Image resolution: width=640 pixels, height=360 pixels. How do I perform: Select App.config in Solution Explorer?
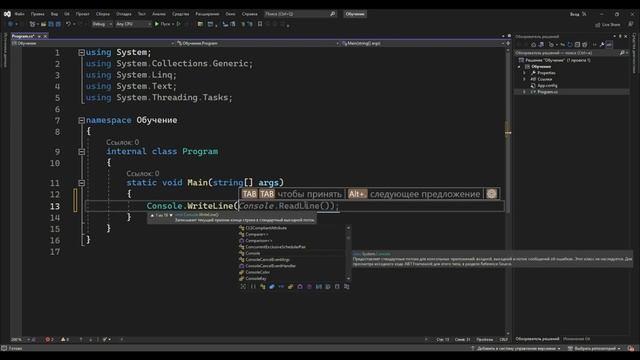[x=547, y=86]
